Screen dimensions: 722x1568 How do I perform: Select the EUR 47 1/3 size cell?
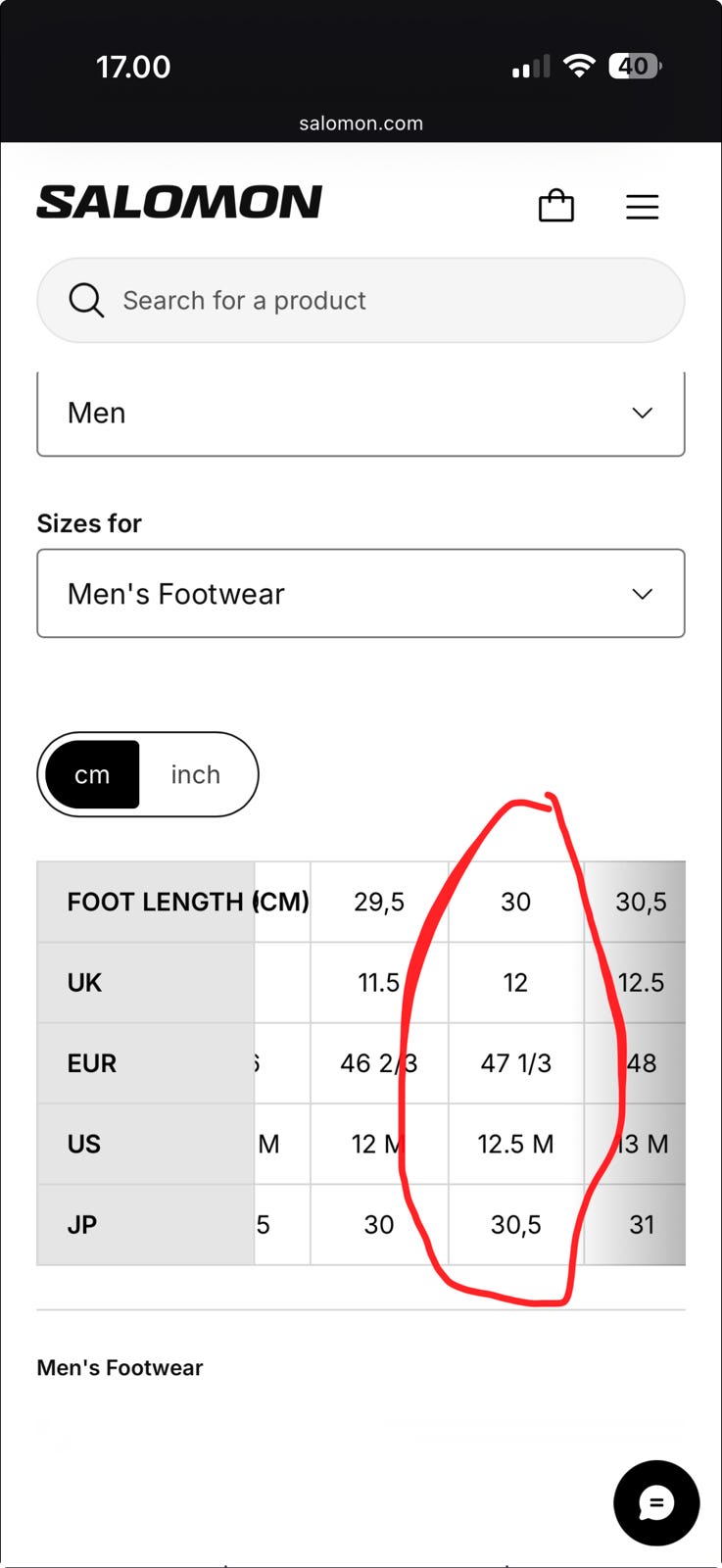point(515,1063)
